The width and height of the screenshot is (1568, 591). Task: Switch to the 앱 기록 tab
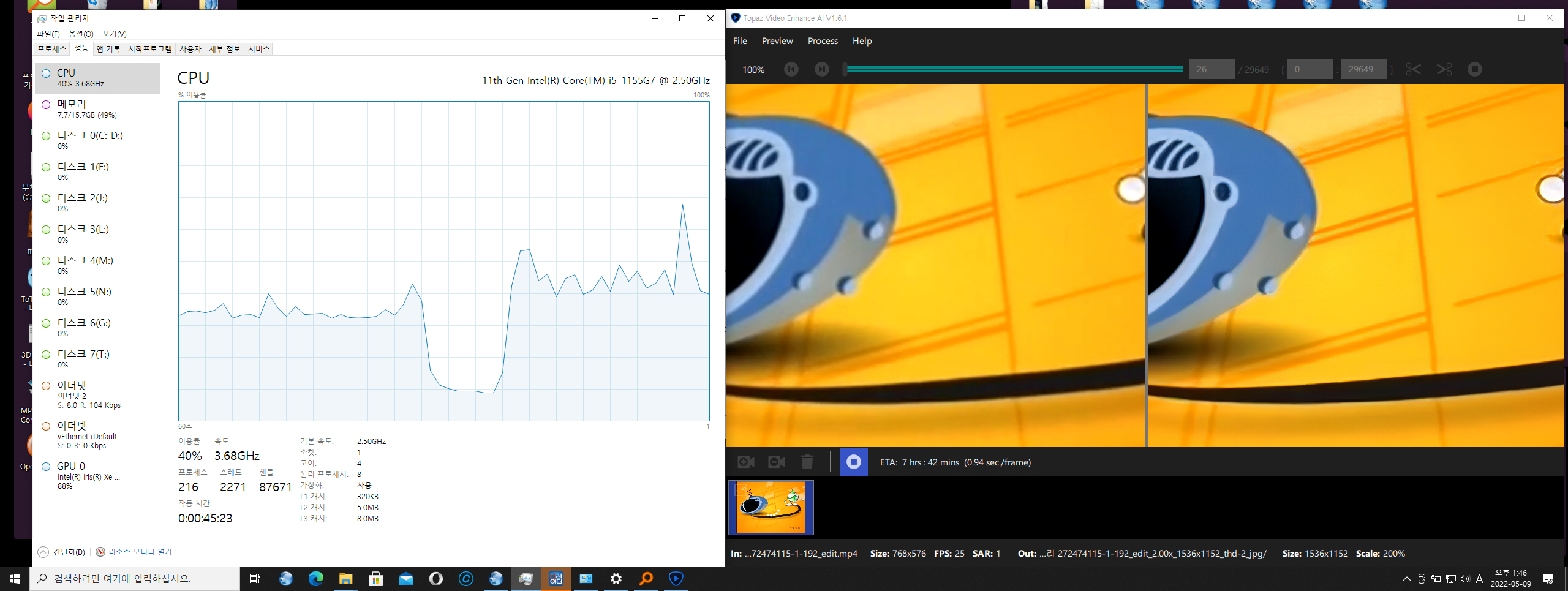point(108,49)
